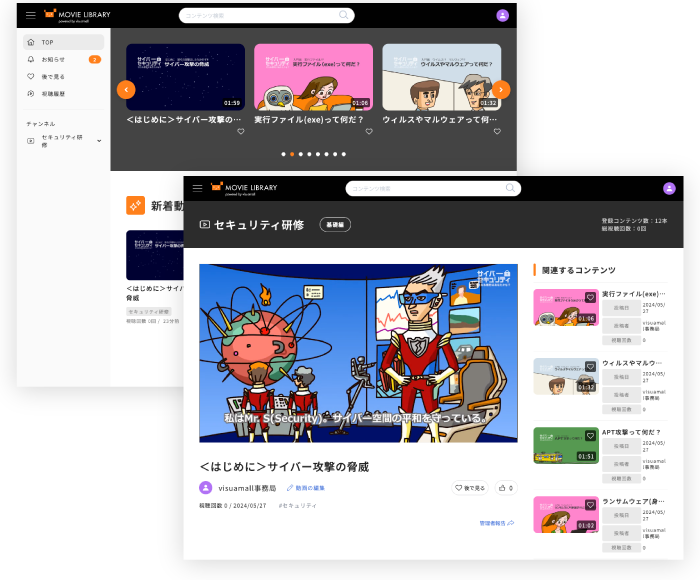Click the orange notification count badge
The height and width of the screenshot is (580, 700).
point(95,59)
